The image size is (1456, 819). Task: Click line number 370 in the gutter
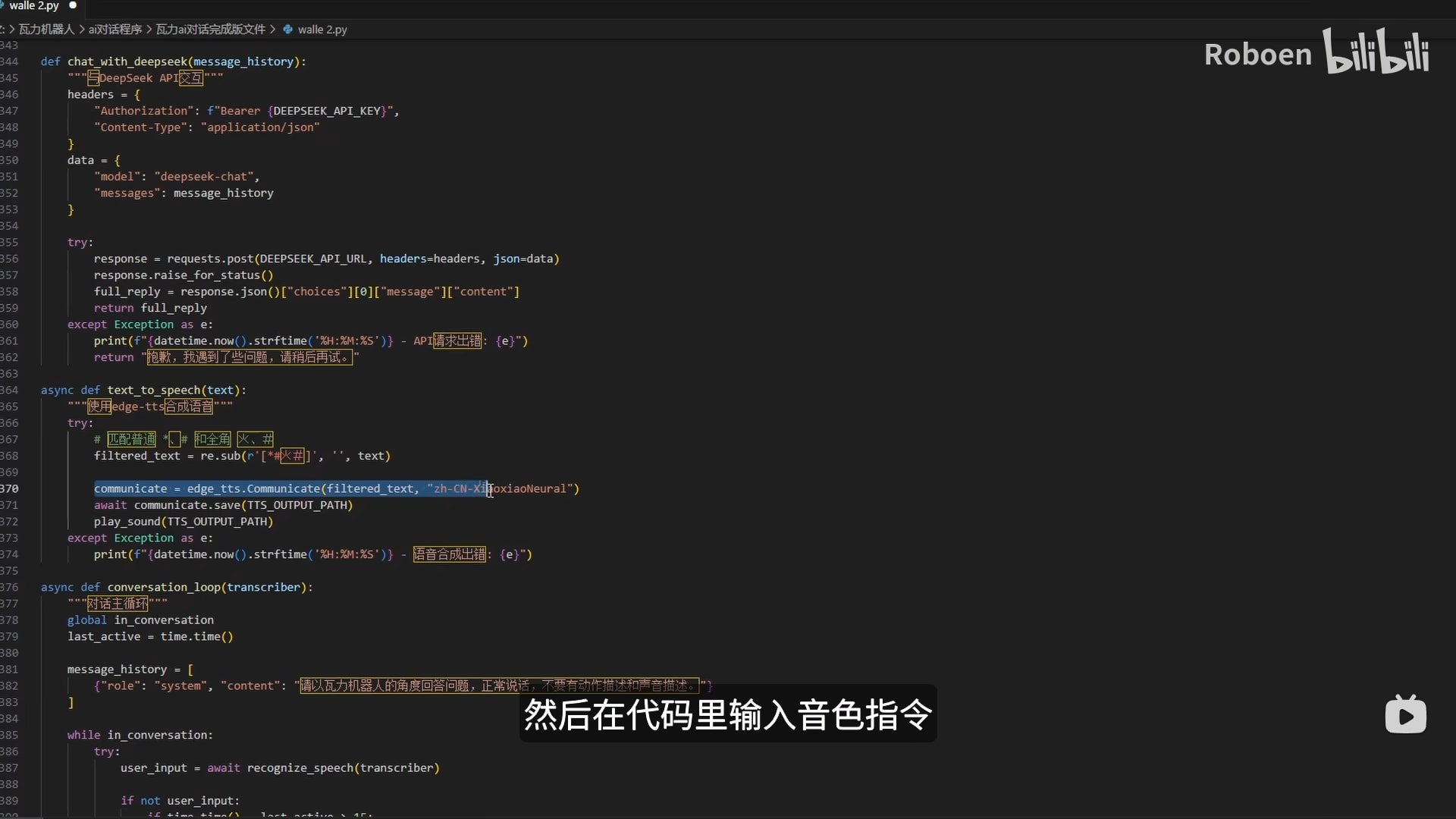[x=9, y=489]
